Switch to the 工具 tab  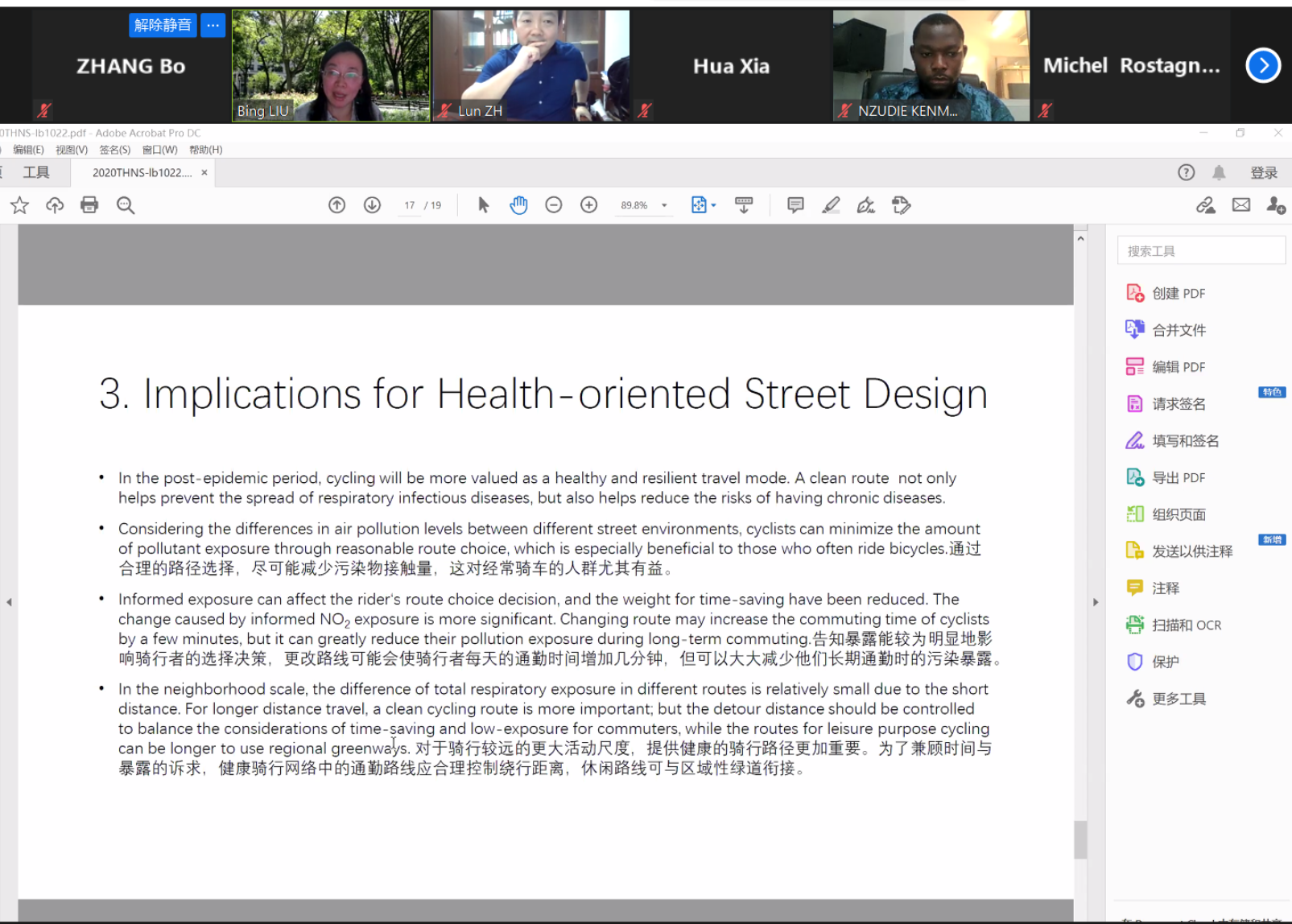tap(36, 172)
